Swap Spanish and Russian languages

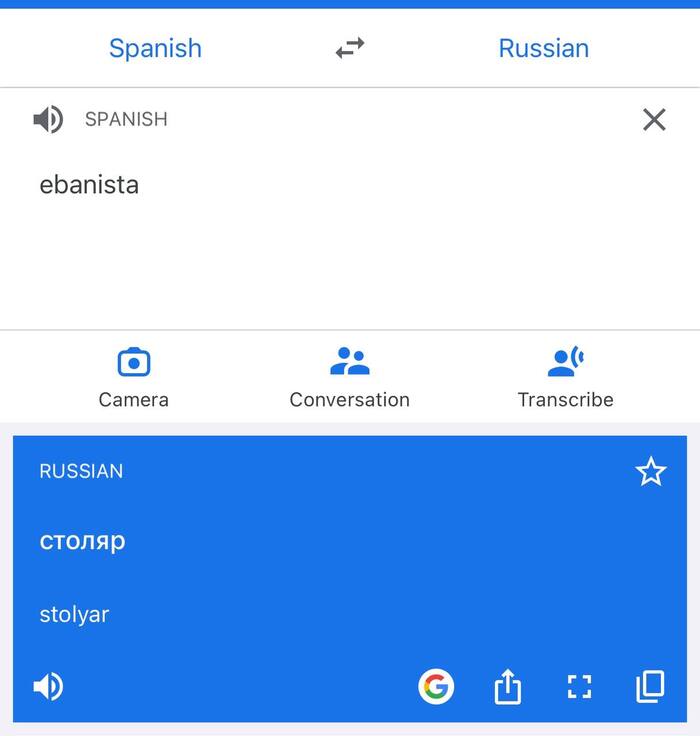click(350, 48)
